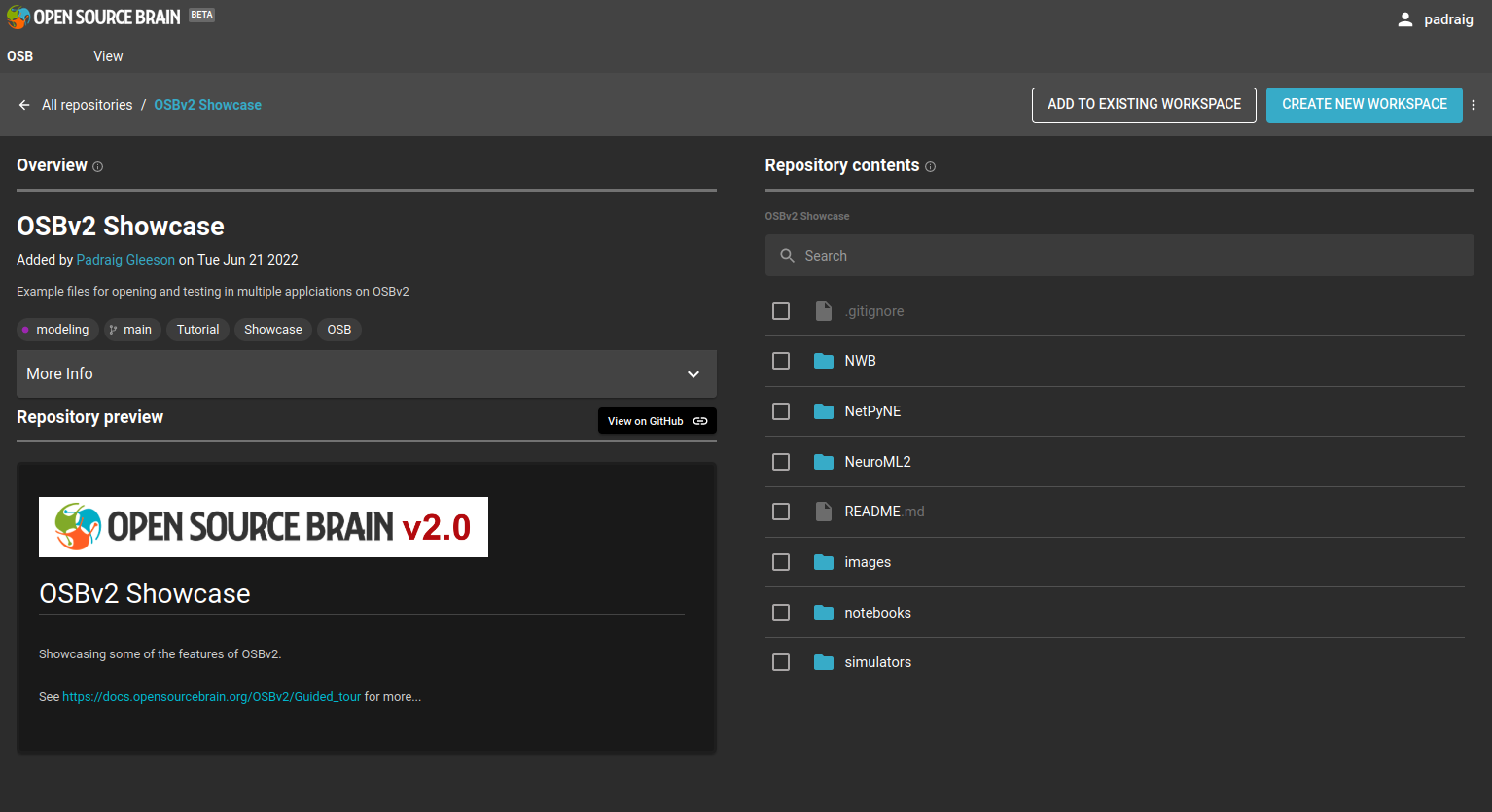Screen dimensions: 1492x812
Task: Click the back arrow beside All repositories
Action: [24, 105]
